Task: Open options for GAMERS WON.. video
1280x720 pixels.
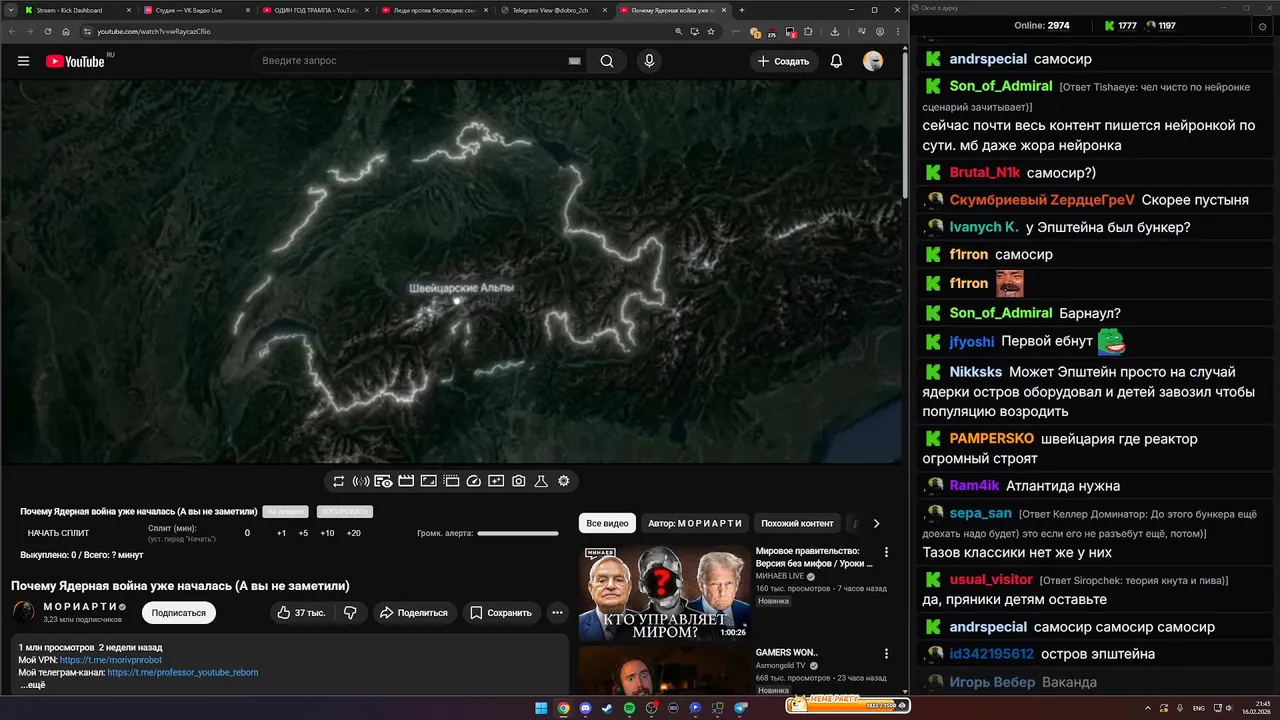Action: (x=886, y=653)
